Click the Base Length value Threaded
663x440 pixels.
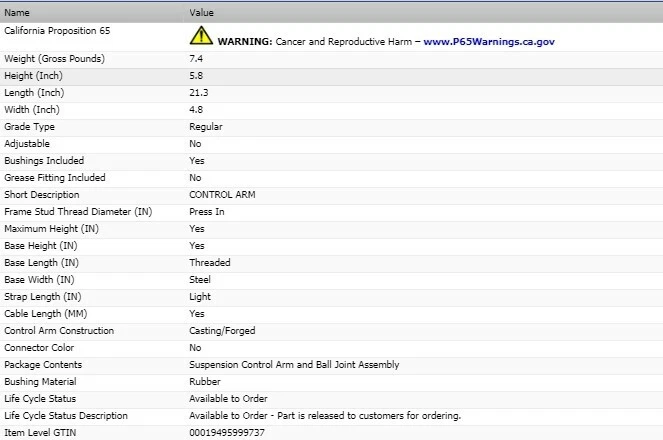click(x=210, y=263)
